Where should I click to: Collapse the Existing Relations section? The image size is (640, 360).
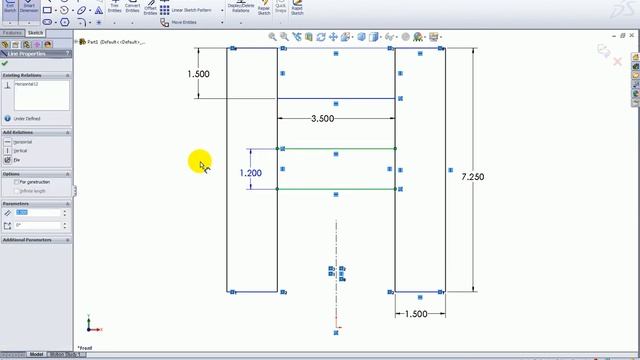tap(68, 76)
